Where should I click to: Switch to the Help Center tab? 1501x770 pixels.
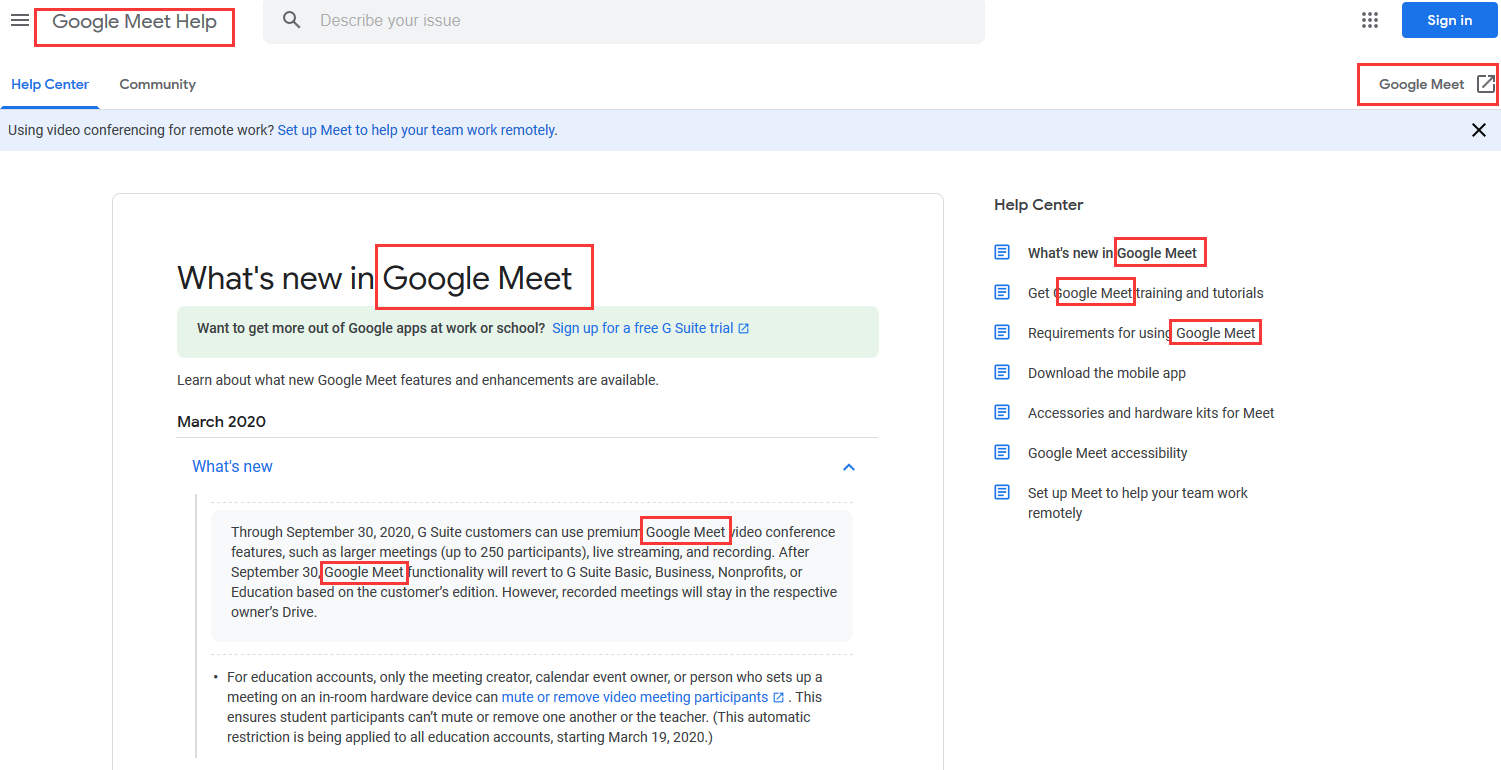click(50, 84)
